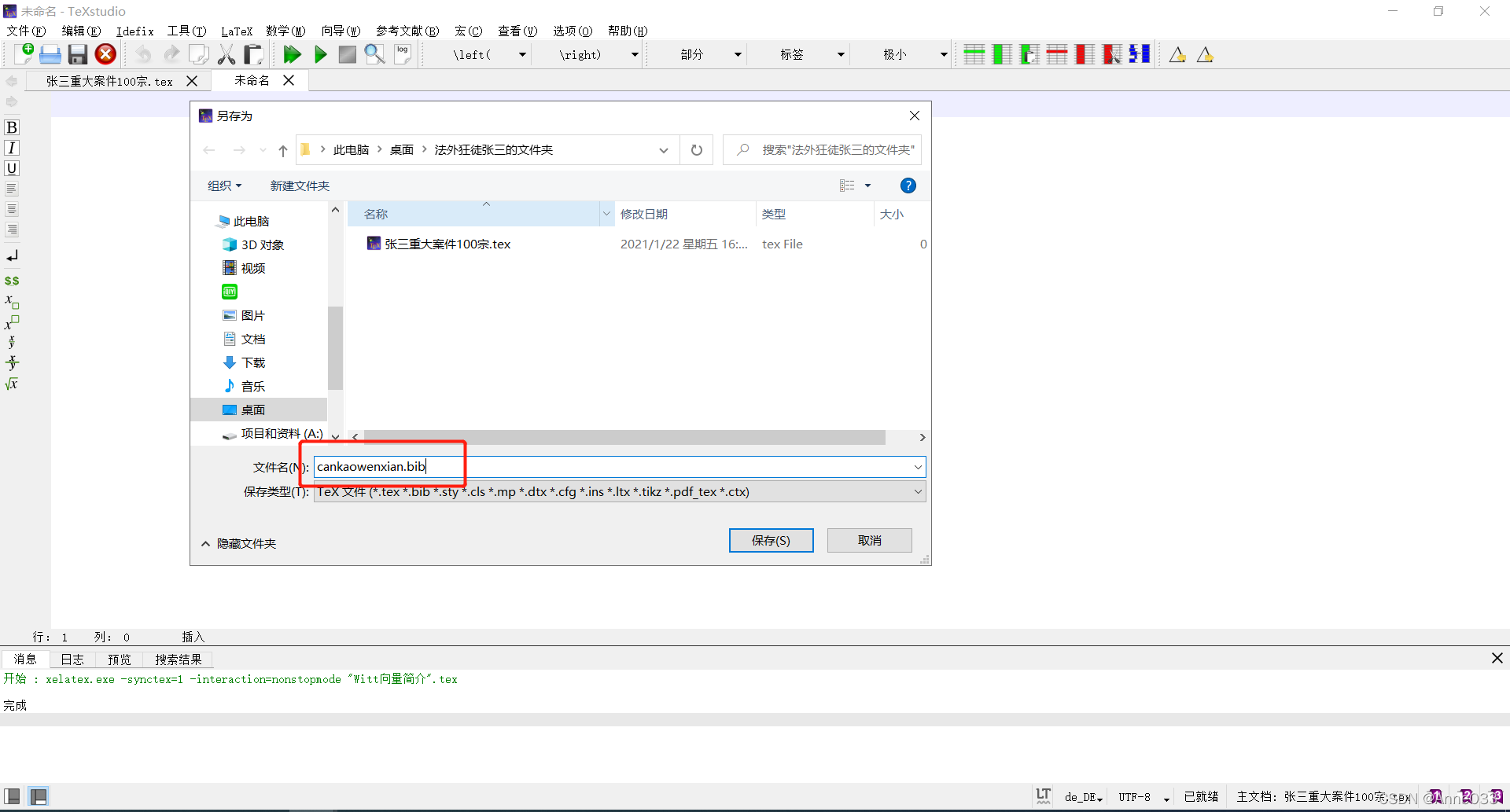Image resolution: width=1510 pixels, height=812 pixels.
Task: Open the UTF-8 encoding selector
Action: point(1144,797)
